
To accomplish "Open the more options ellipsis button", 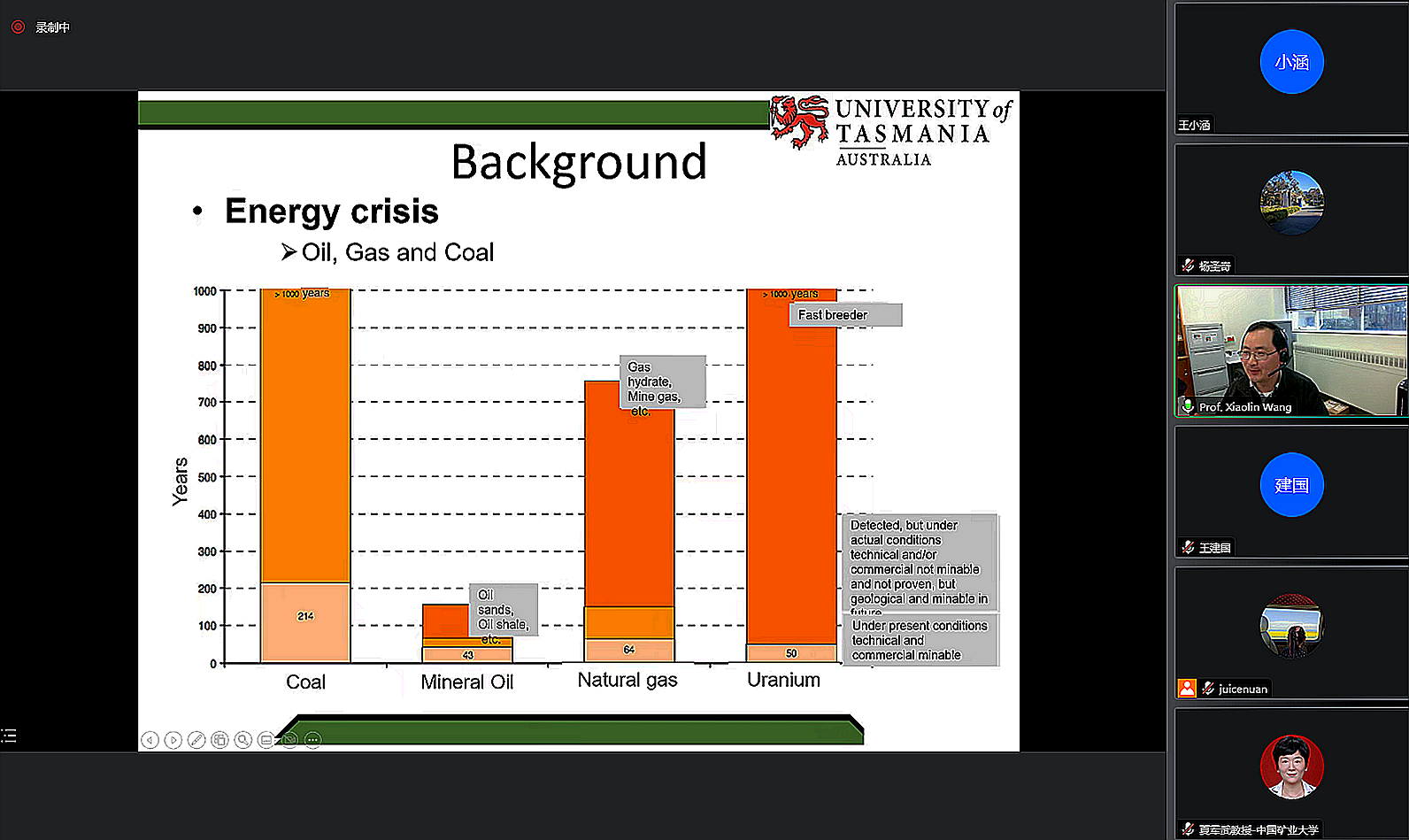I will pyautogui.click(x=312, y=740).
